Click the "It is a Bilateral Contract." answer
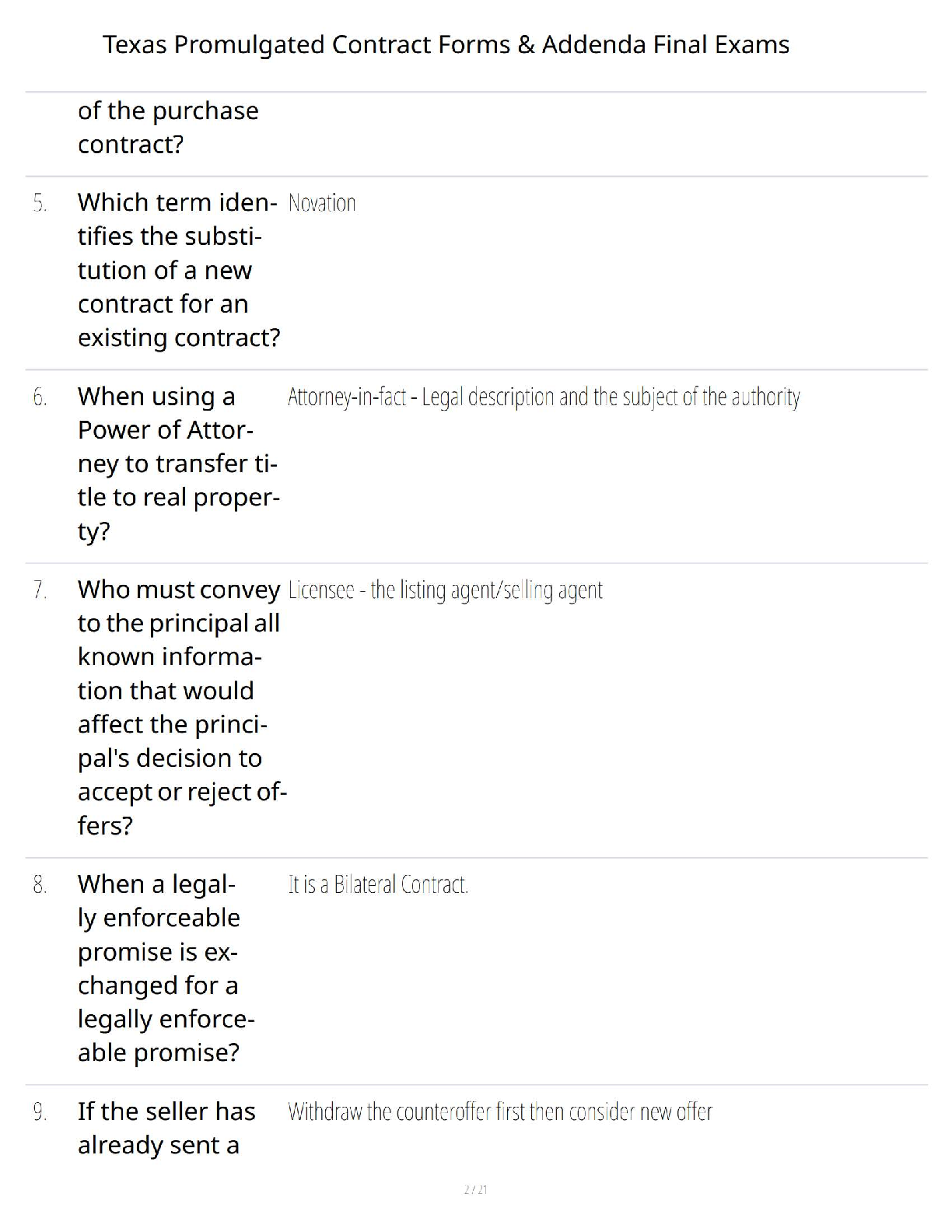The height and width of the screenshot is (1232, 952). point(378,884)
